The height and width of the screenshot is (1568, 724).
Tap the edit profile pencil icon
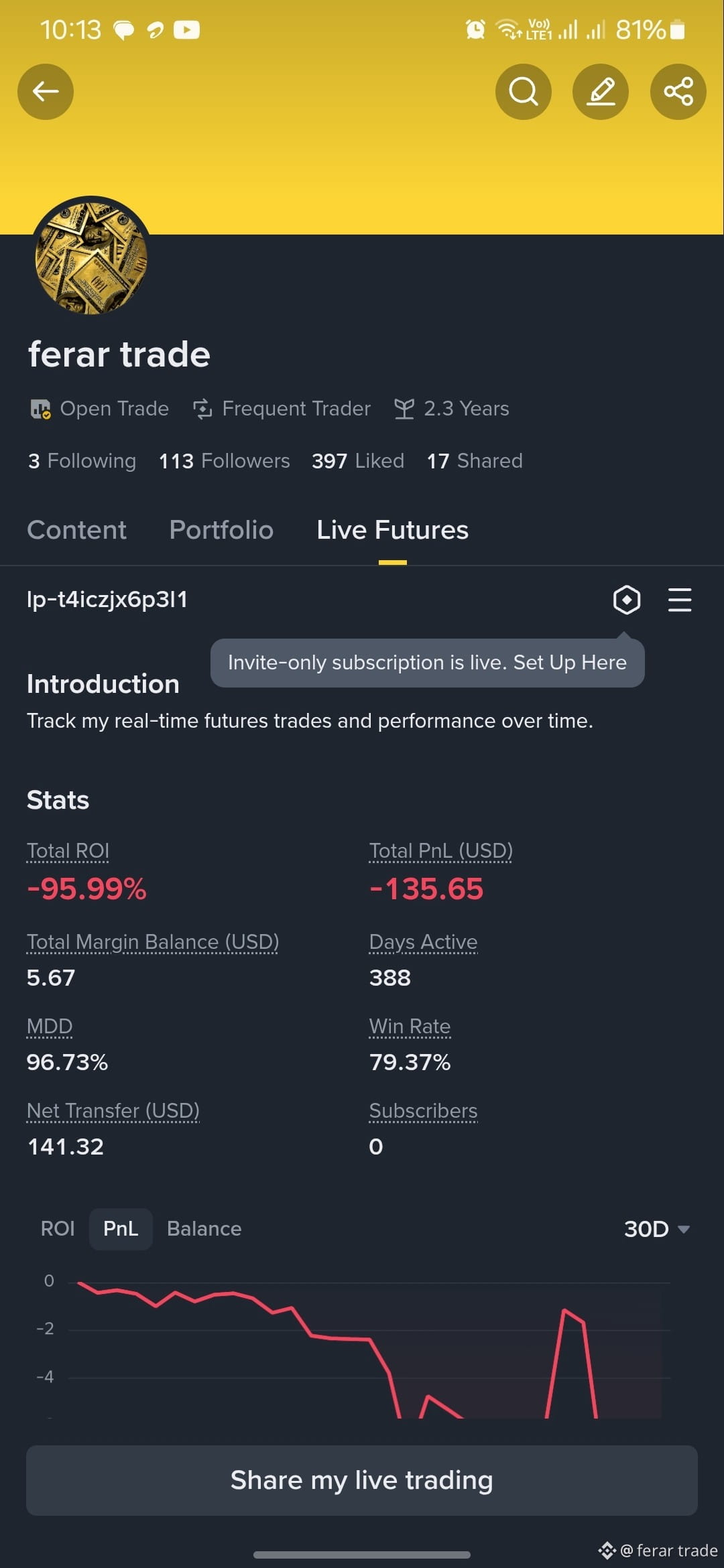pyautogui.click(x=601, y=92)
